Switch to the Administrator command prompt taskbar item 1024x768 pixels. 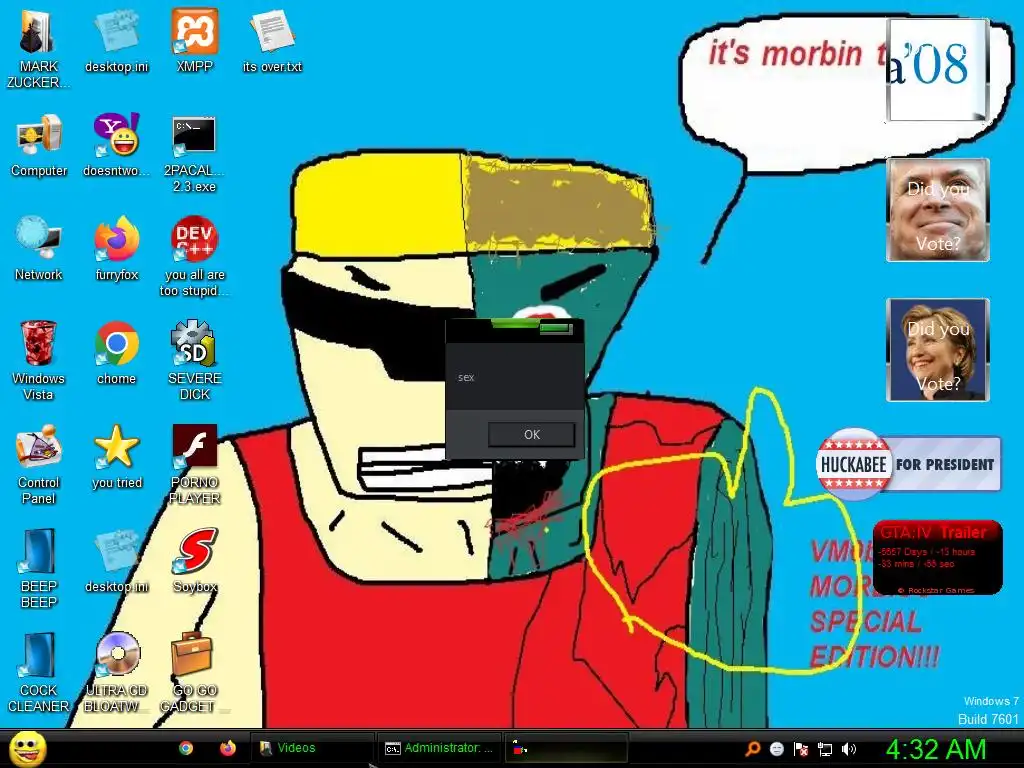[440, 748]
